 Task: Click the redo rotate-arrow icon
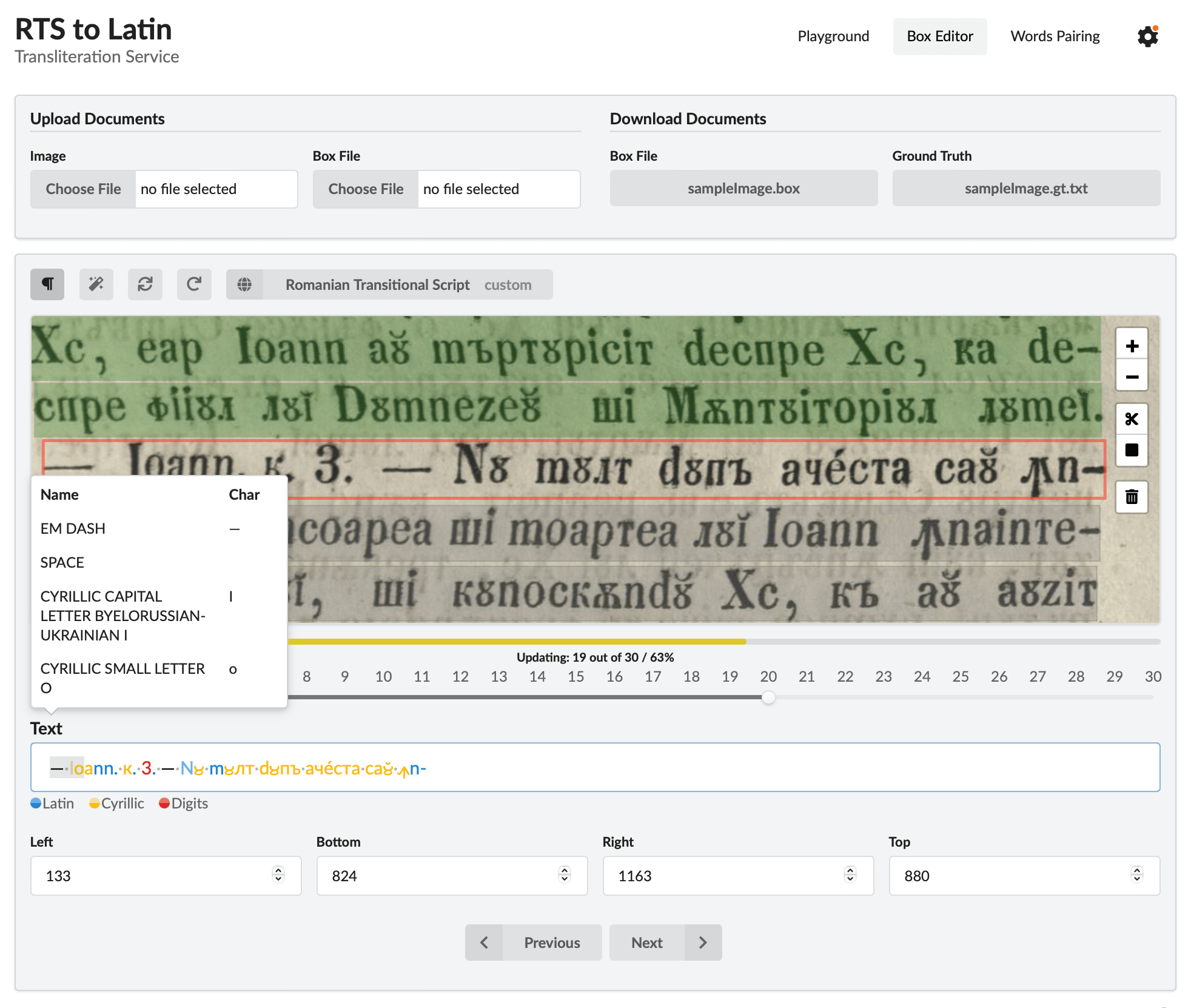[194, 284]
